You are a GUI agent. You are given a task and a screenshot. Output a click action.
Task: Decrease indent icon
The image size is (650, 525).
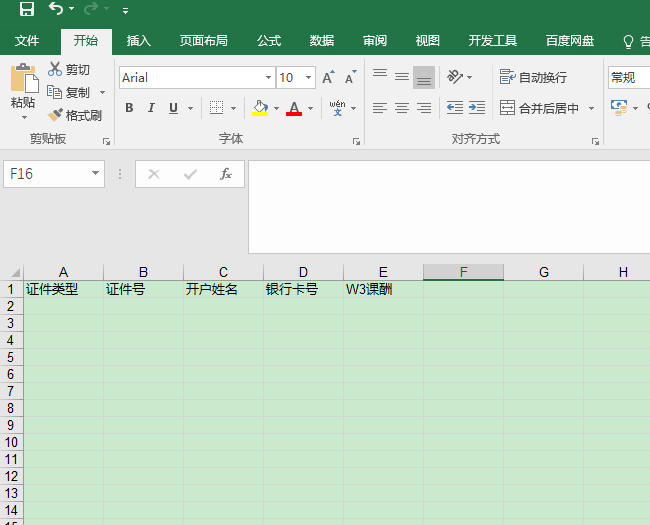455,108
